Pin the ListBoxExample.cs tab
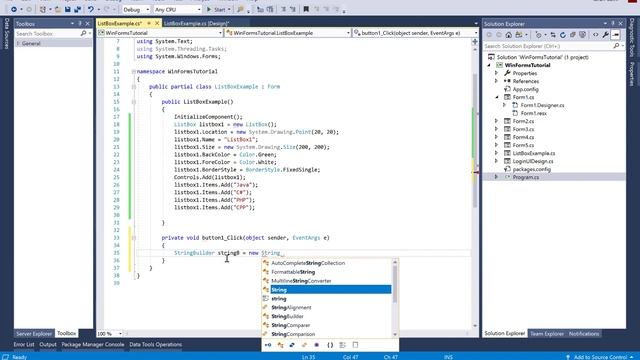This screenshot has height=360, width=640. click(x=149, y=24)
